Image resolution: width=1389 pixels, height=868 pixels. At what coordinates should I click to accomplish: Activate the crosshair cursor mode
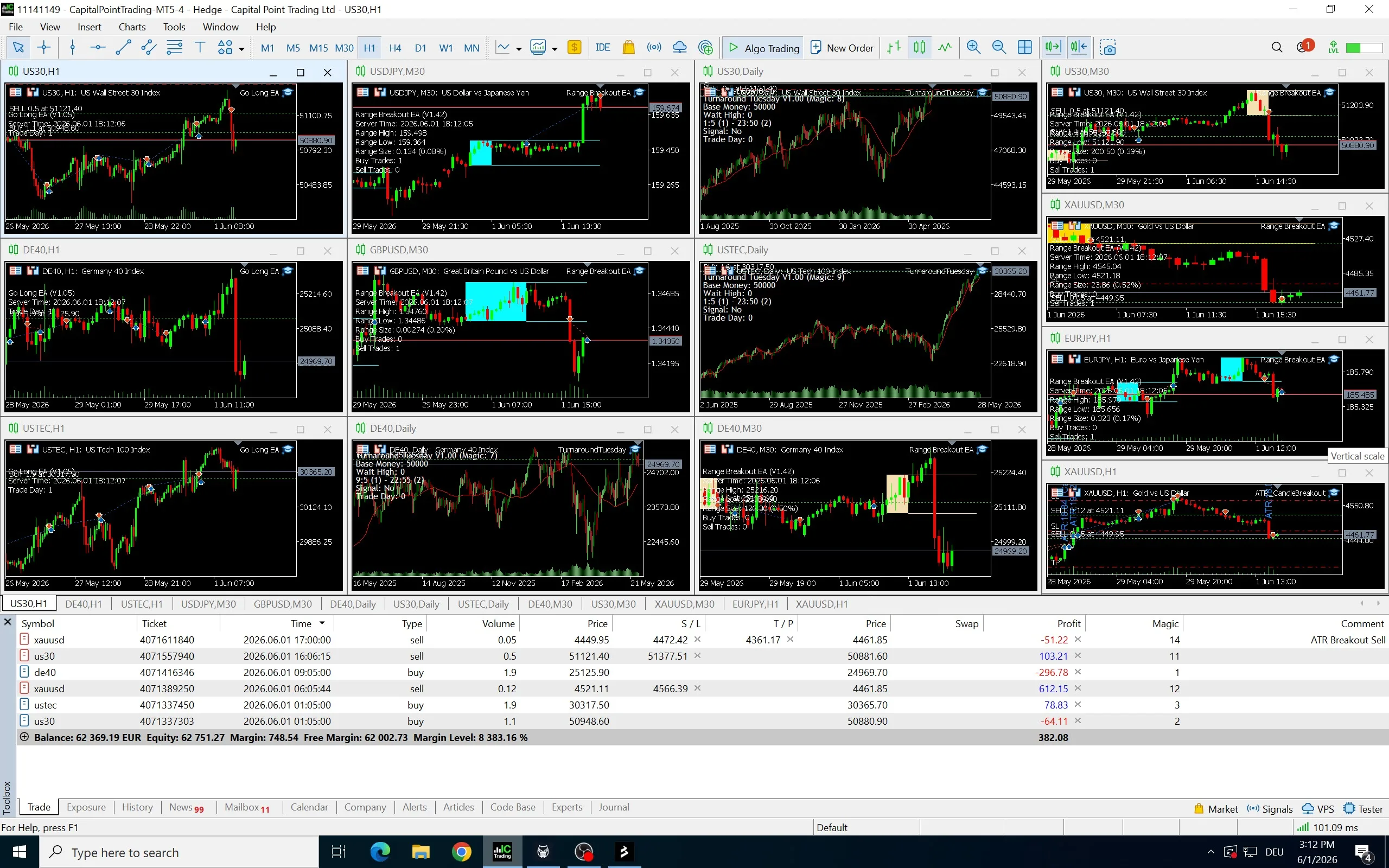[x=43, y=48]
